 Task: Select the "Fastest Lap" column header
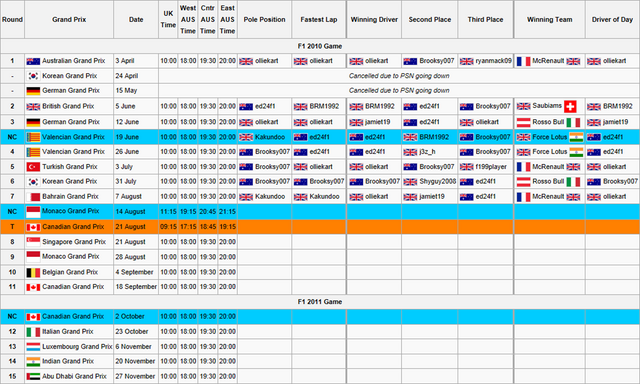click(x=319, y=20)
